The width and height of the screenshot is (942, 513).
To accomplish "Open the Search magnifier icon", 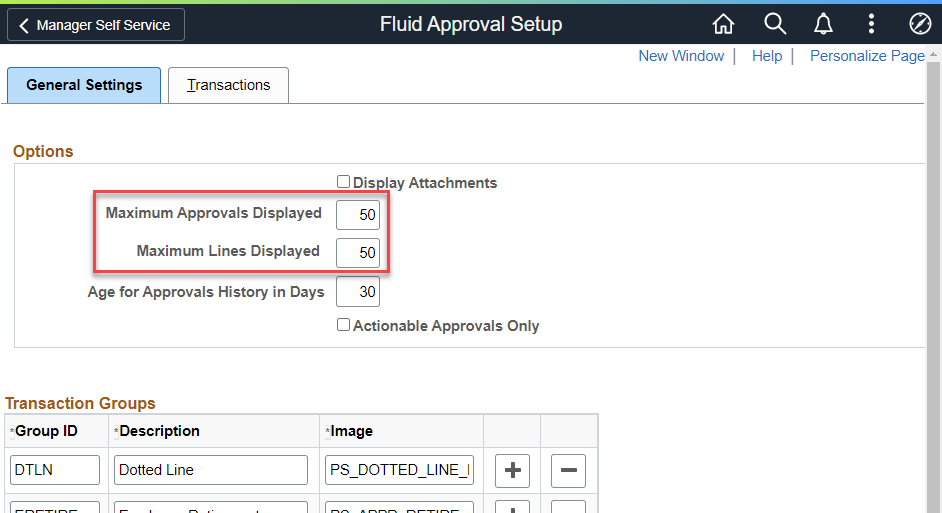I will 775,24.
